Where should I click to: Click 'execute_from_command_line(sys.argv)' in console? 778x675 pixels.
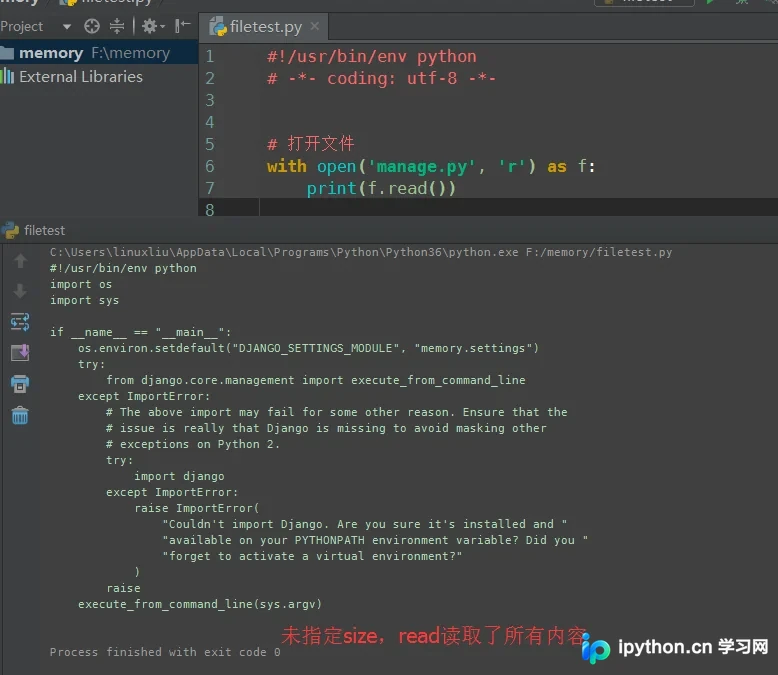click(200, 604)
